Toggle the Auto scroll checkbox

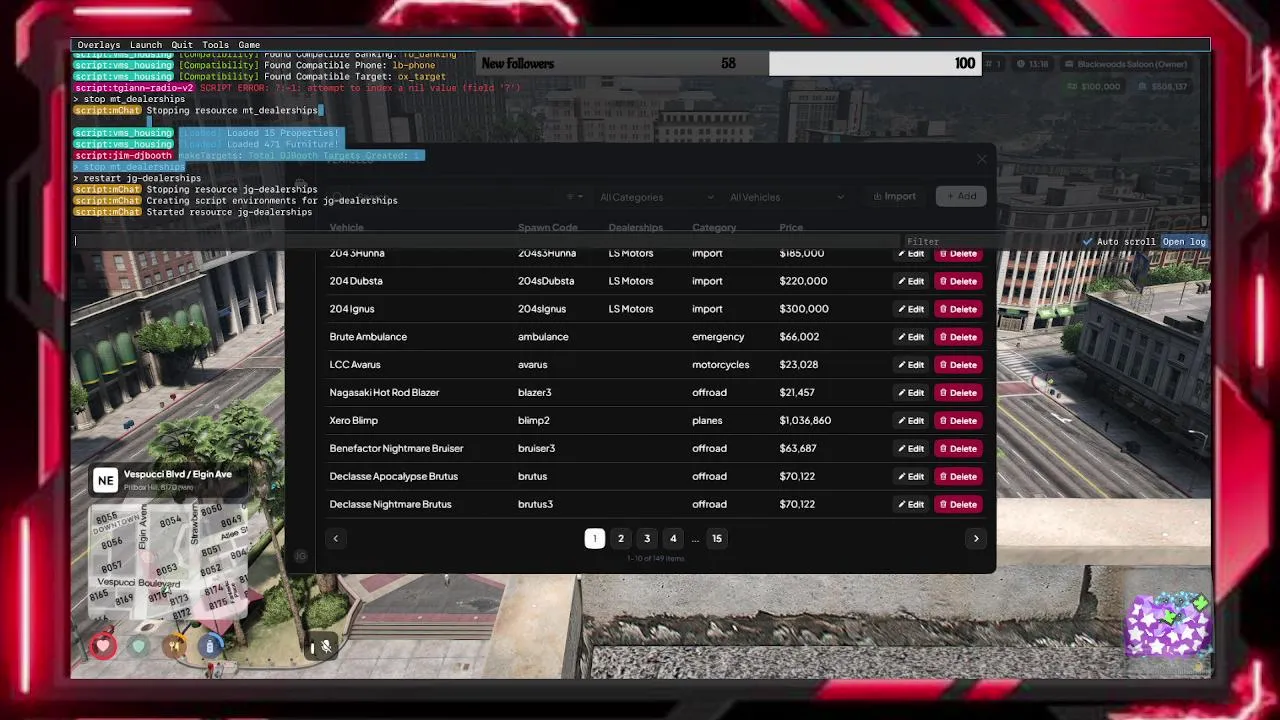tap(1088, 242)
